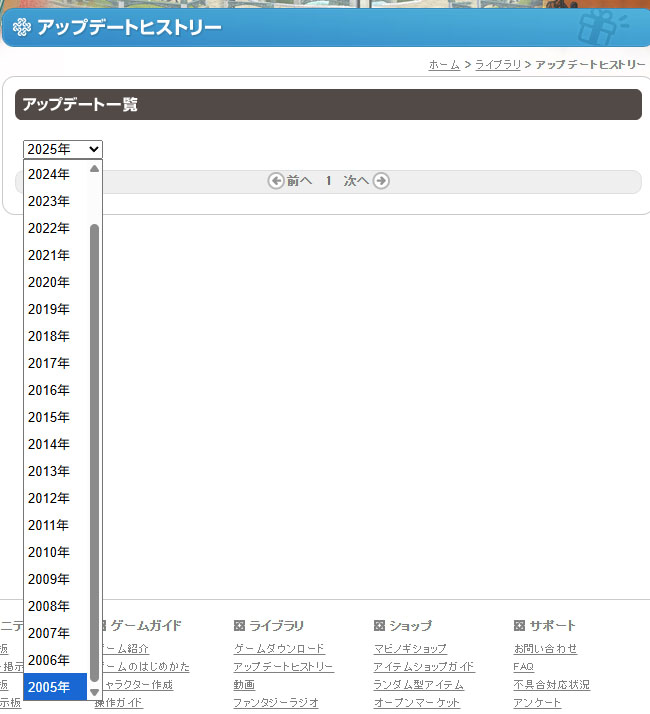Choose 2010年 from the list

tap(55, 552)
